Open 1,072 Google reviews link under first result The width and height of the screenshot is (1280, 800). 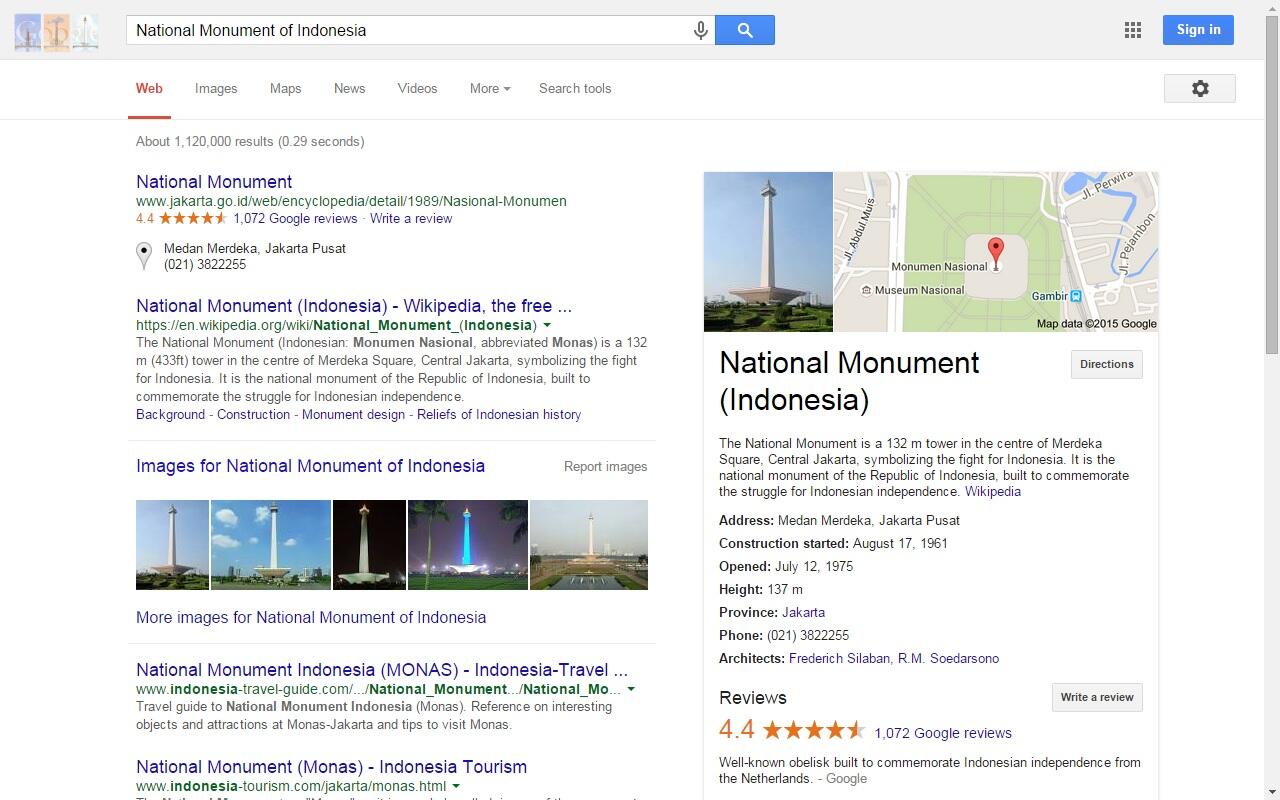click(295, 218)
